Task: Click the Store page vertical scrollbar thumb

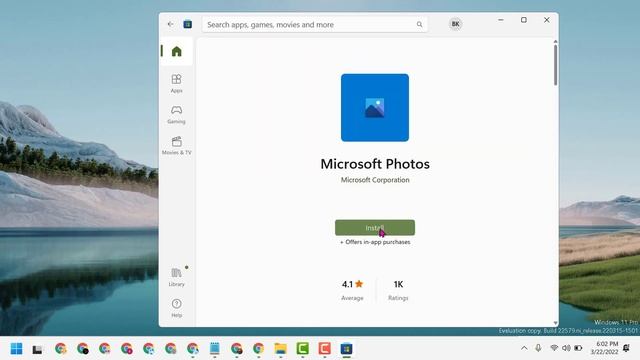Action: 555,65
